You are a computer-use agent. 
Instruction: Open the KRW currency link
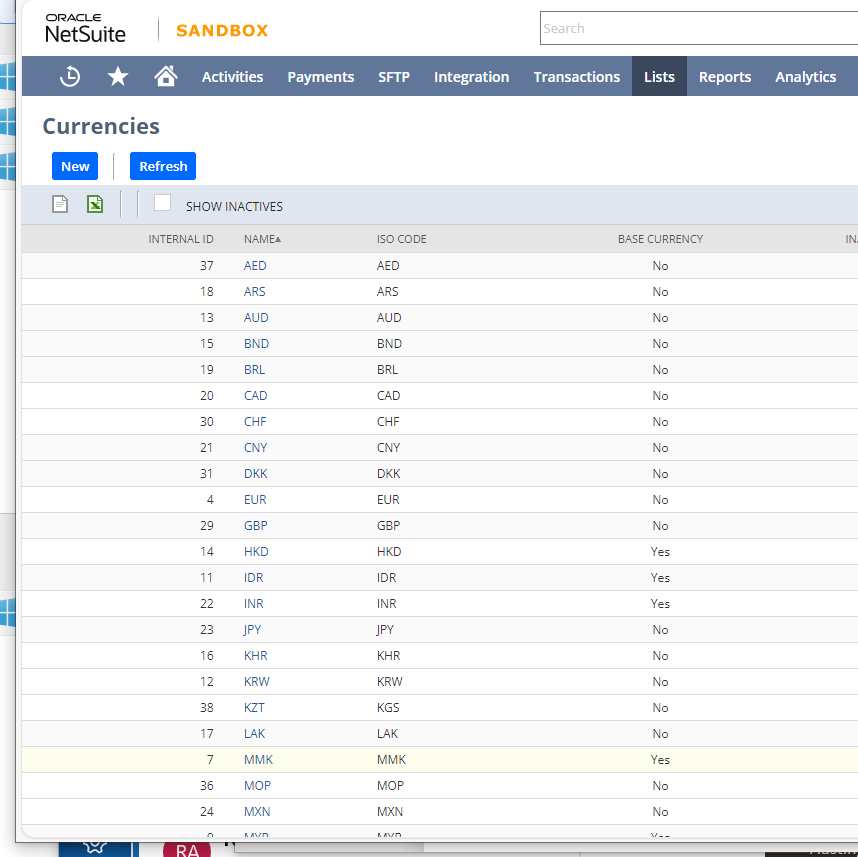[257, 681]
